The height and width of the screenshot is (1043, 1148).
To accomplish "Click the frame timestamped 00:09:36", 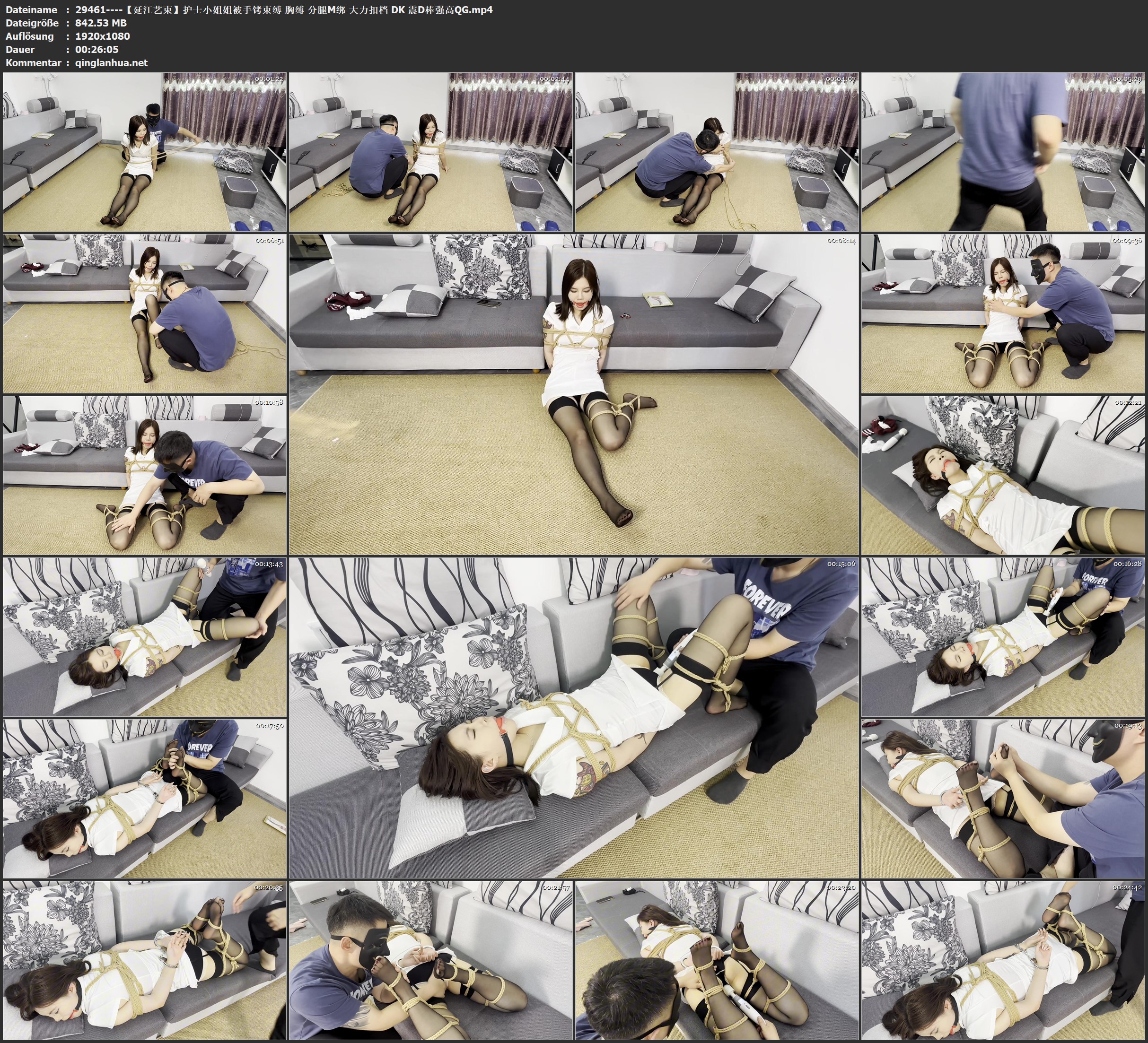I will 1003,313.
